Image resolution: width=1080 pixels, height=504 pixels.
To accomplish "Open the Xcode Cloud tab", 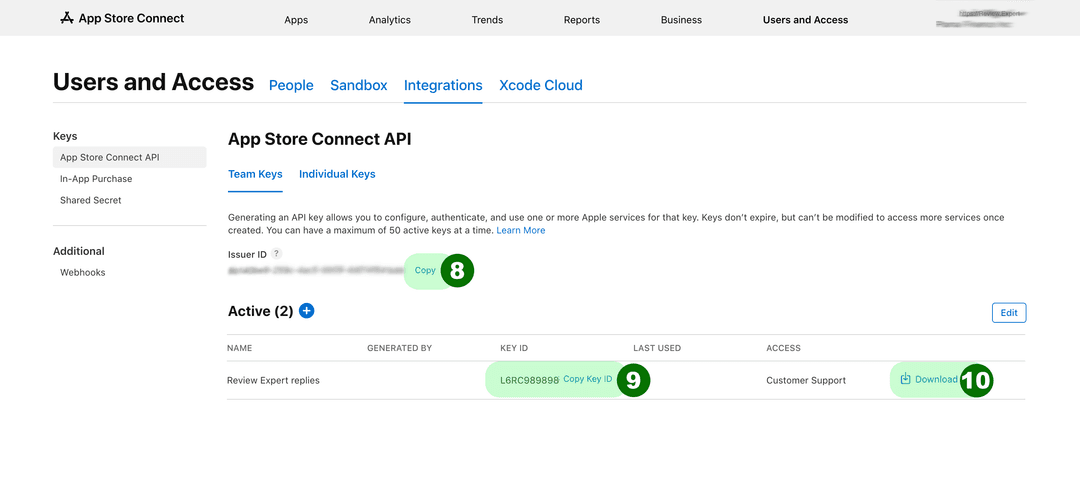I will click(541, 85).
